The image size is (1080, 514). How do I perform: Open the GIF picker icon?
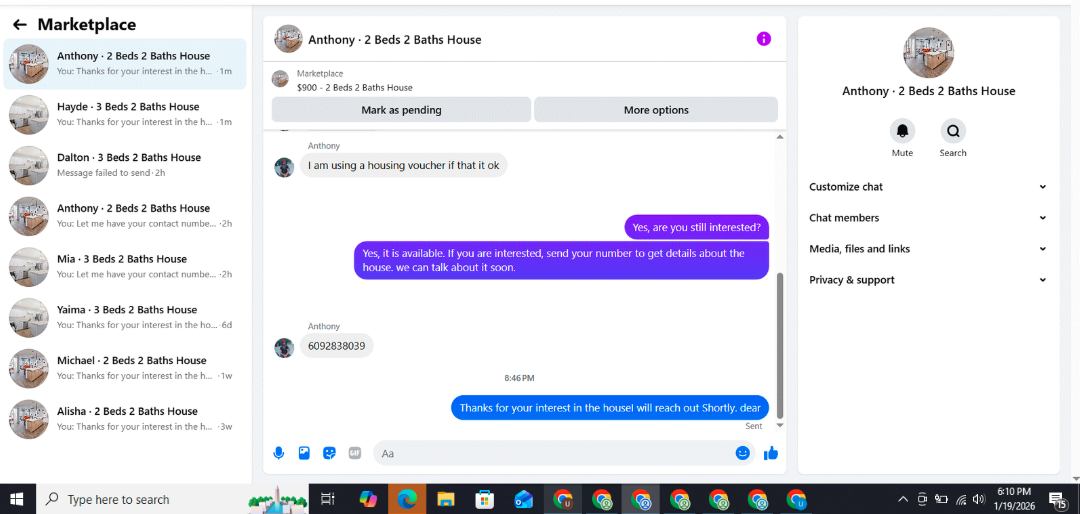pos(355,453)
